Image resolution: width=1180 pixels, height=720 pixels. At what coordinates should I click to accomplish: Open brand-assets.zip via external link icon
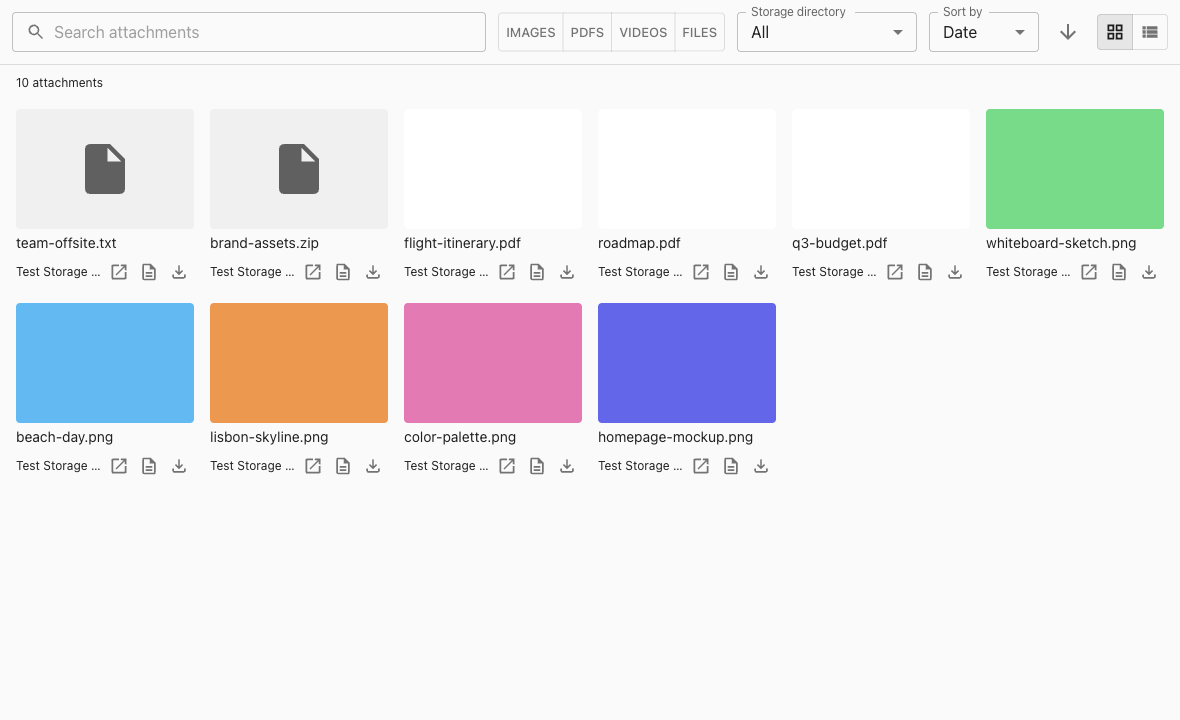313,272
